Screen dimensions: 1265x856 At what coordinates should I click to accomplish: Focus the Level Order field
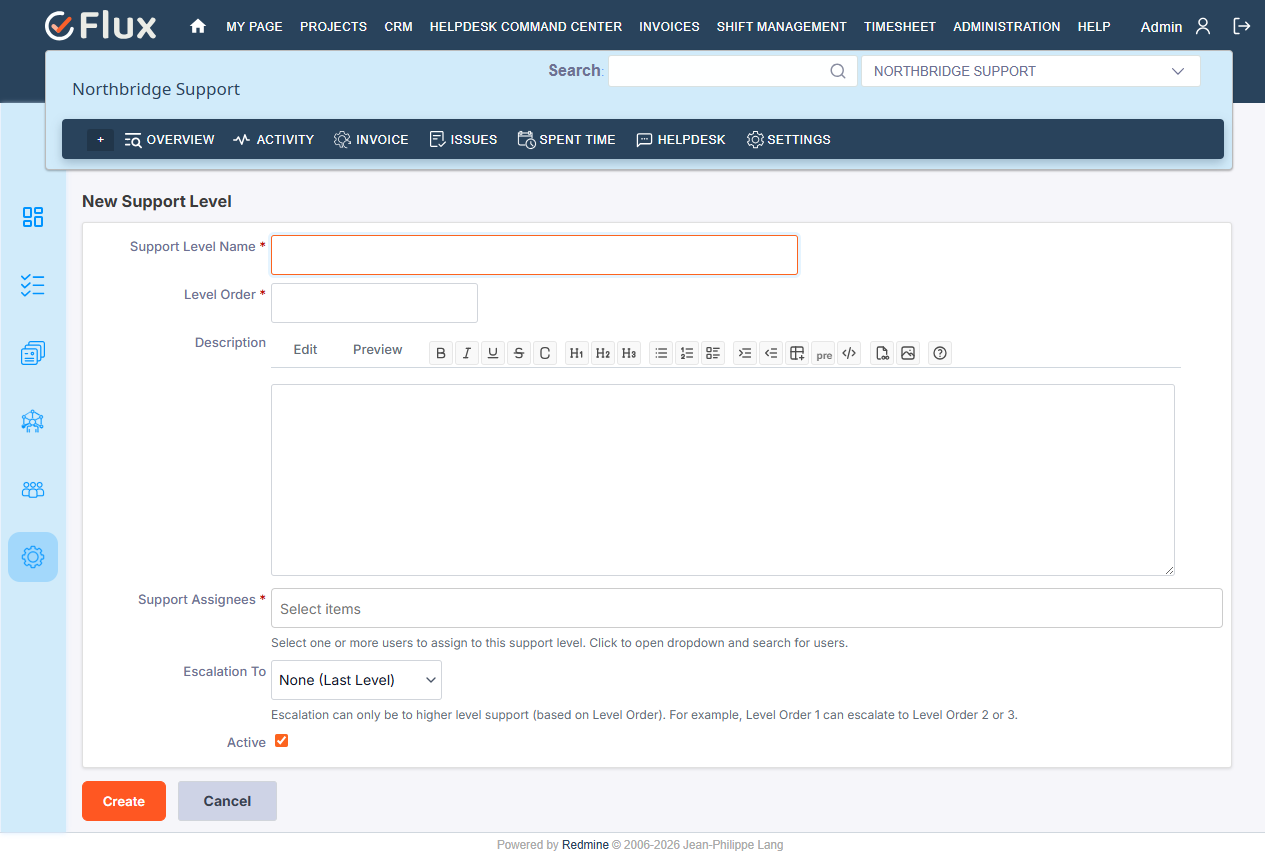point(374,303)
